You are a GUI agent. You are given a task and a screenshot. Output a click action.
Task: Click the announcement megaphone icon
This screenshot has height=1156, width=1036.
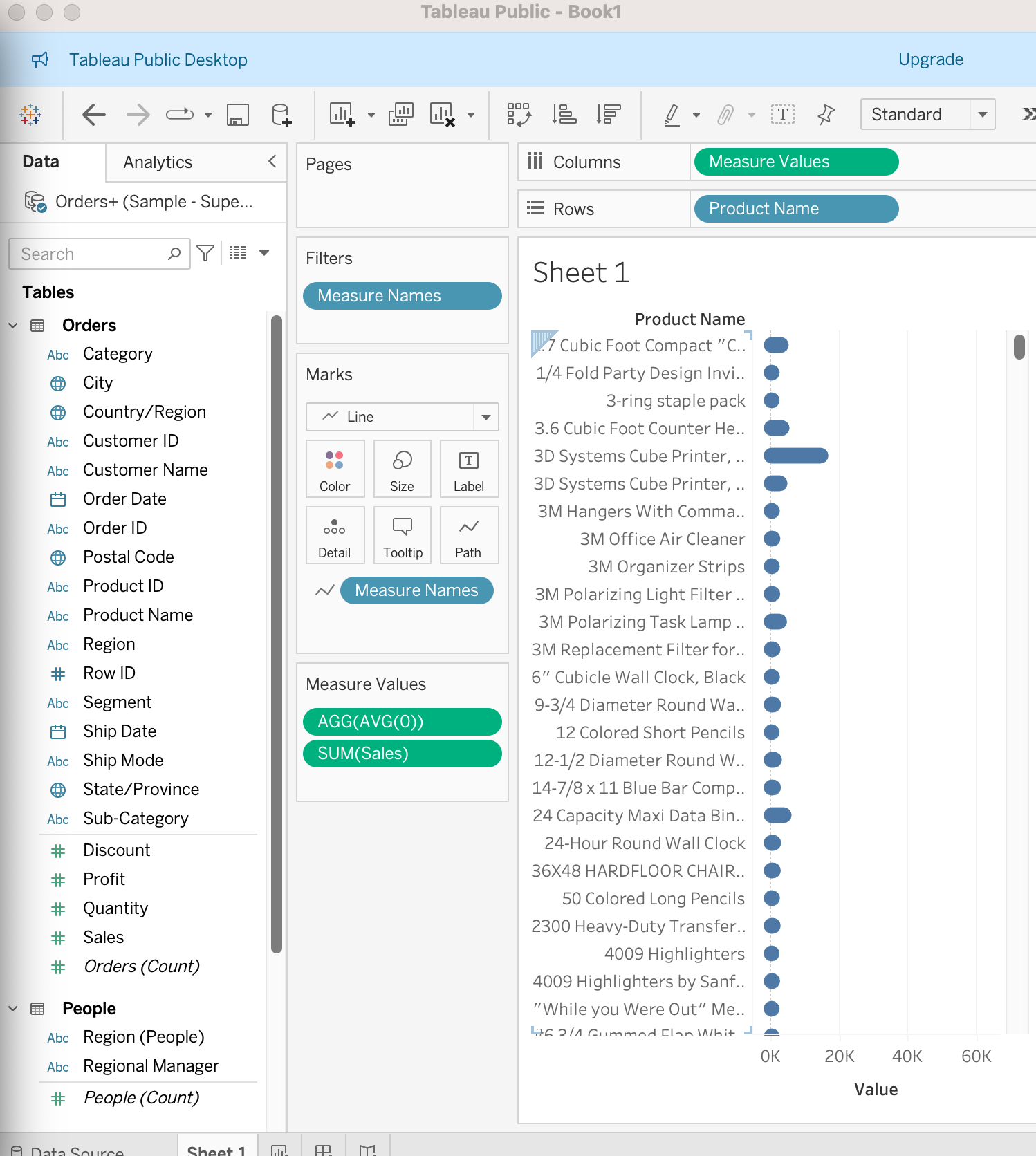pos(40,59)
